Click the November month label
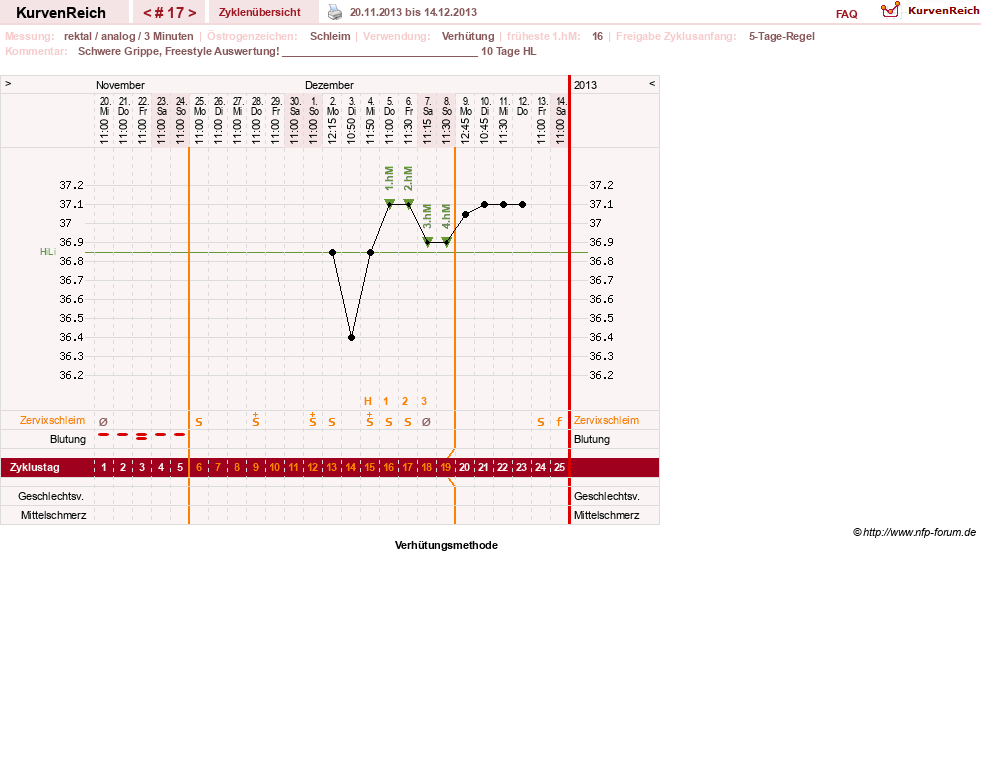 pyautogui.click(x=120, y=85)
